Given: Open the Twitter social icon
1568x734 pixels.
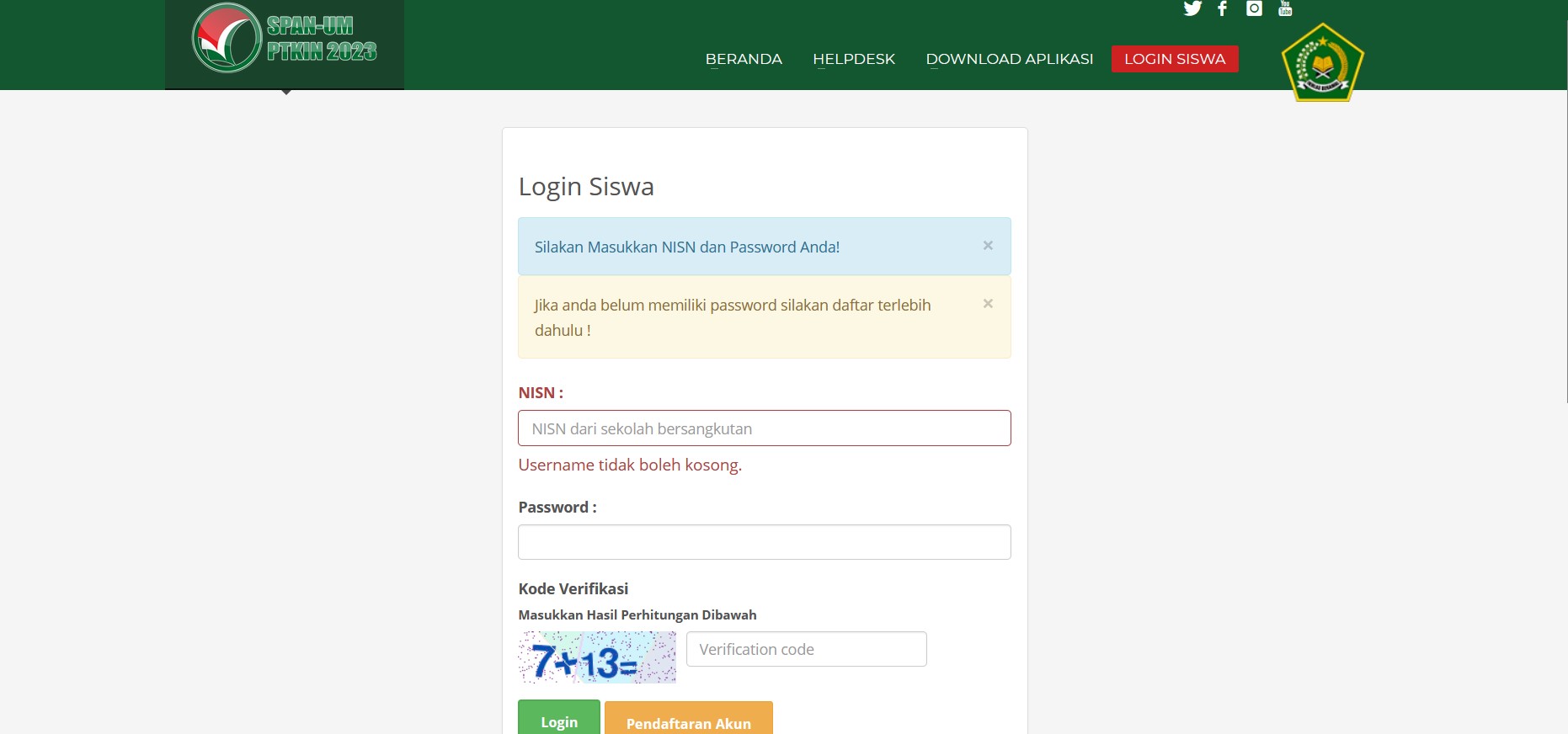Looking at the screenshot, I should coord(1192,8).
